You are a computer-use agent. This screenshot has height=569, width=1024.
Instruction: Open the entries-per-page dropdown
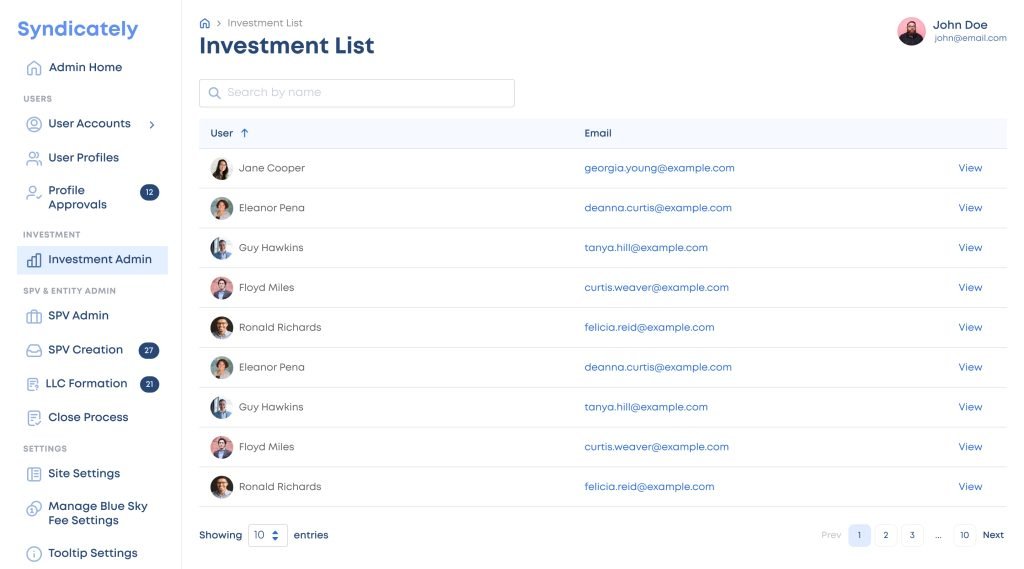tap(267, 535)
